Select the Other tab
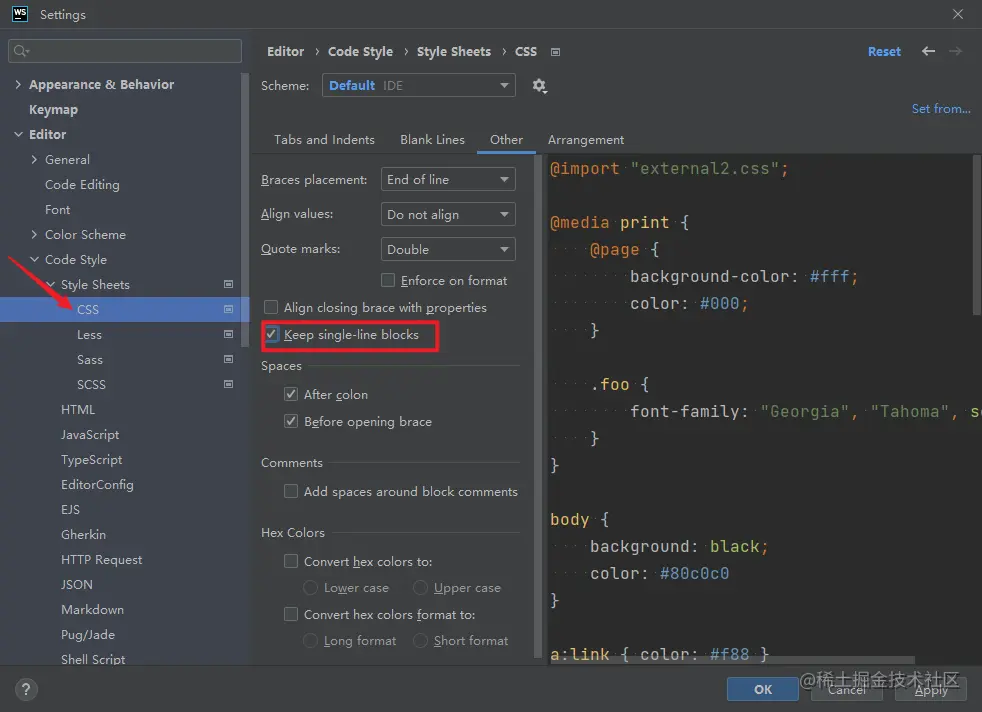Image resolution: width=982 pixels, height=712 pixels. 506,140
